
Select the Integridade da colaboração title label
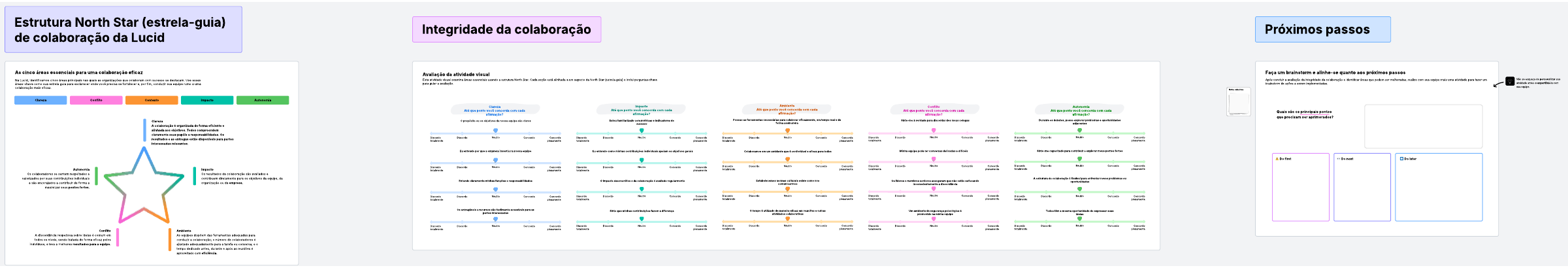[x=506, y=29]
